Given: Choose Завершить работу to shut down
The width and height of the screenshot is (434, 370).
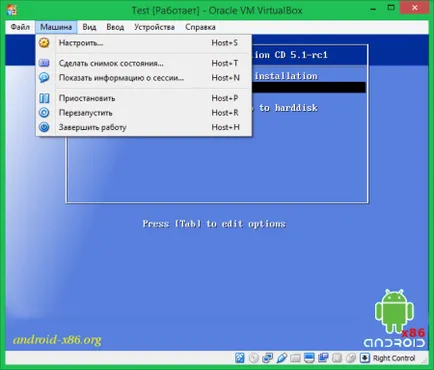Looking at the screenshot, I should (144, 127).
